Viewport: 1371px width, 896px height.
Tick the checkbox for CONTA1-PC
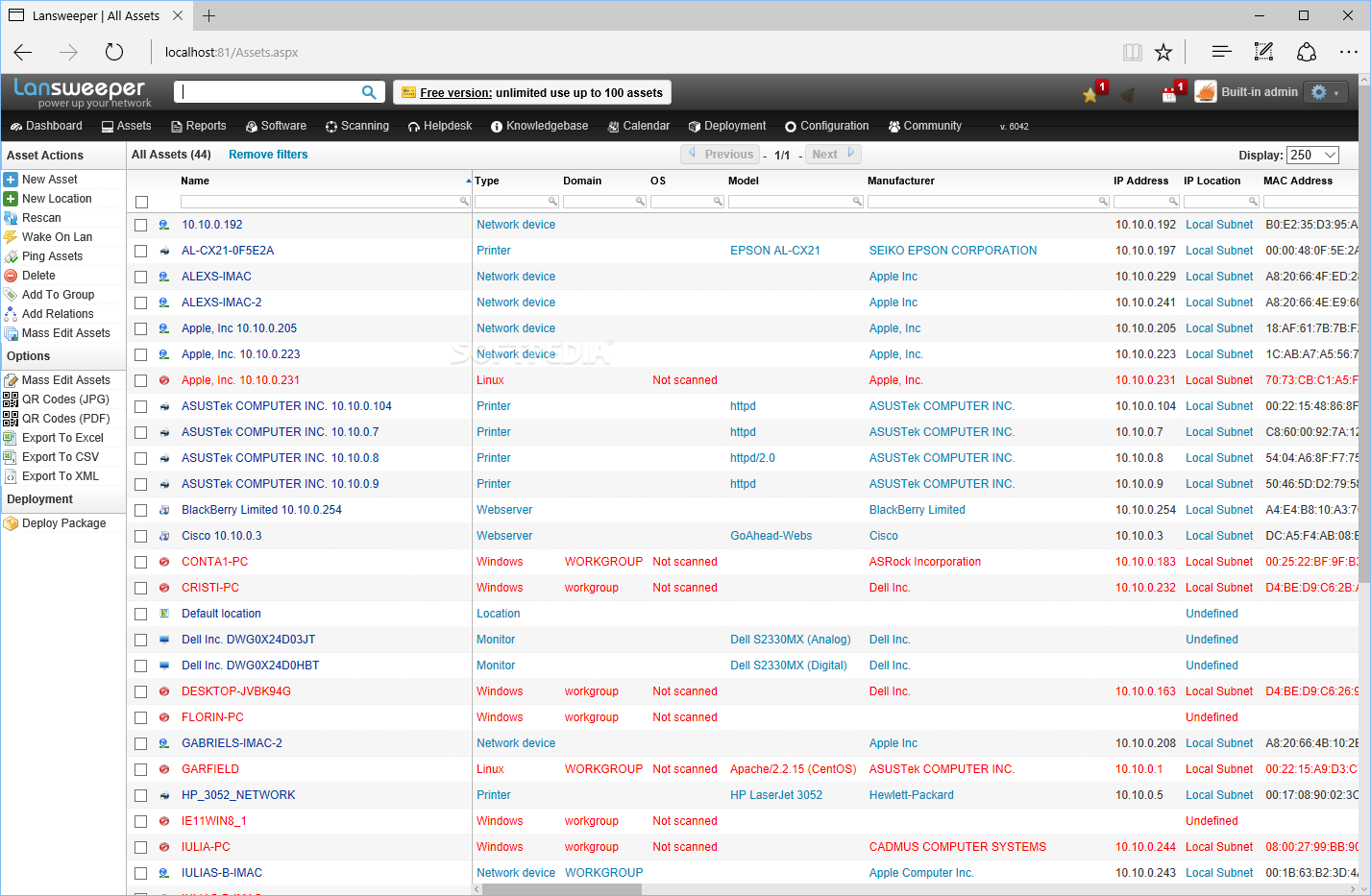point(141,562)
